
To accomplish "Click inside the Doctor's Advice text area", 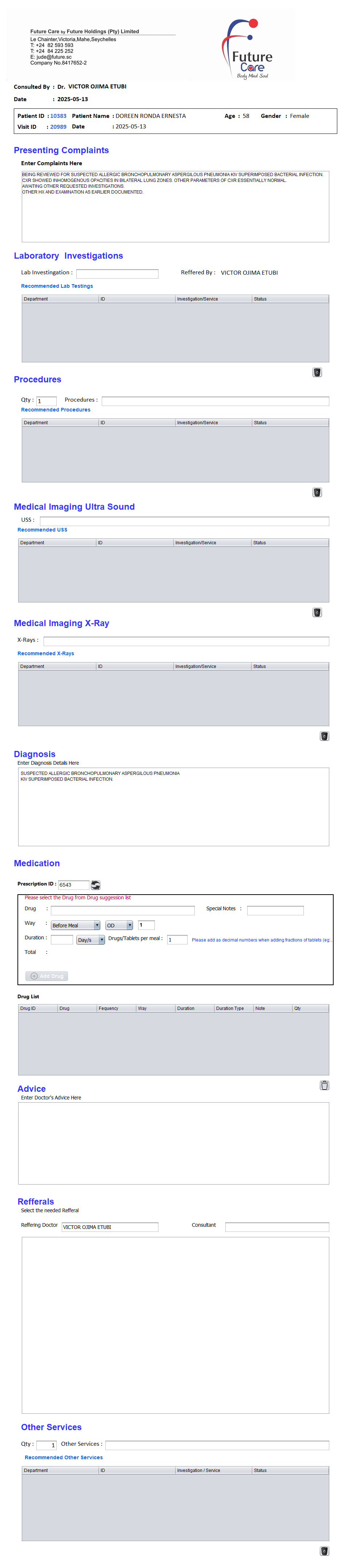I will click(173, 1142).
